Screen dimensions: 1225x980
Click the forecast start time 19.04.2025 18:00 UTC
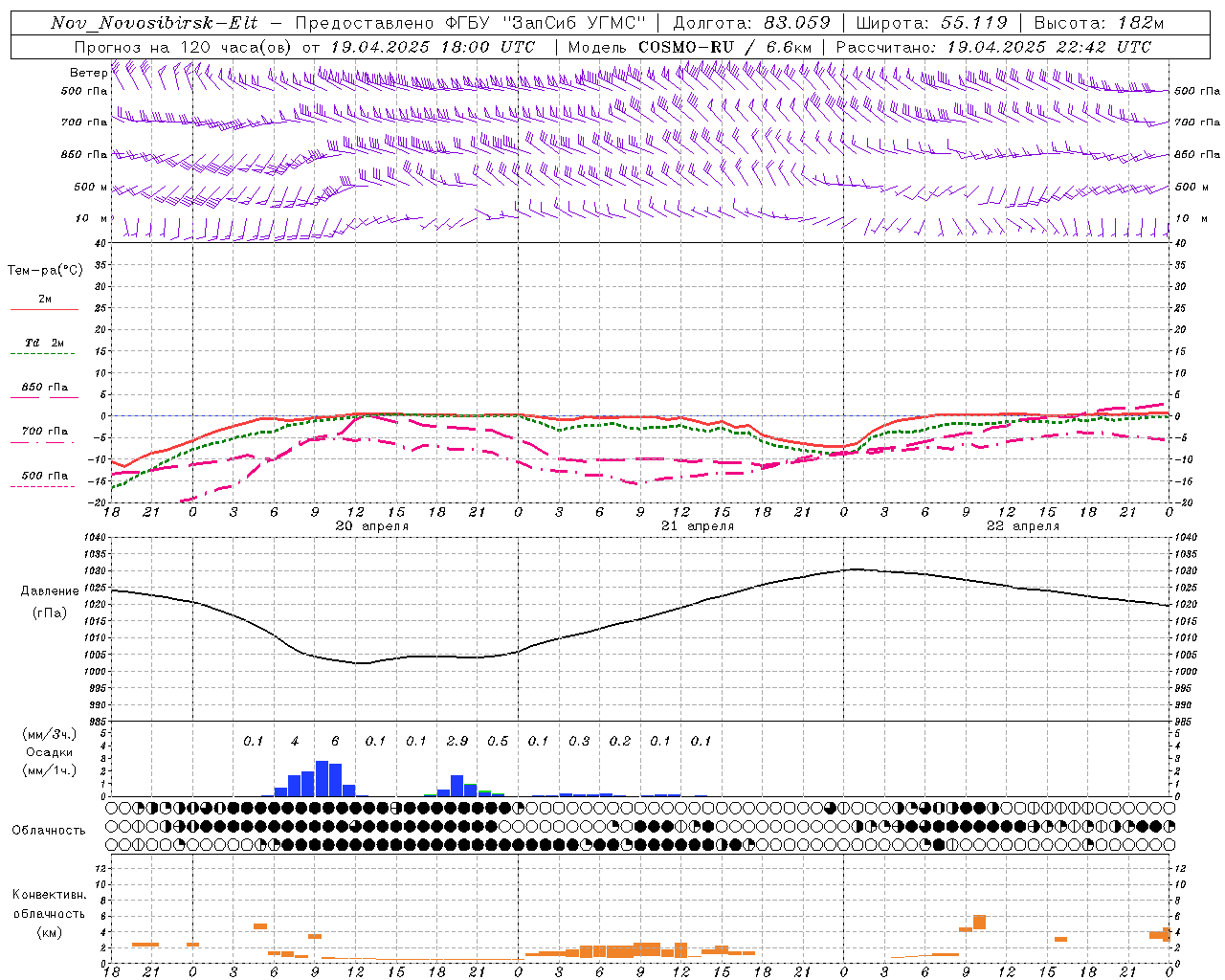(433, 47)
